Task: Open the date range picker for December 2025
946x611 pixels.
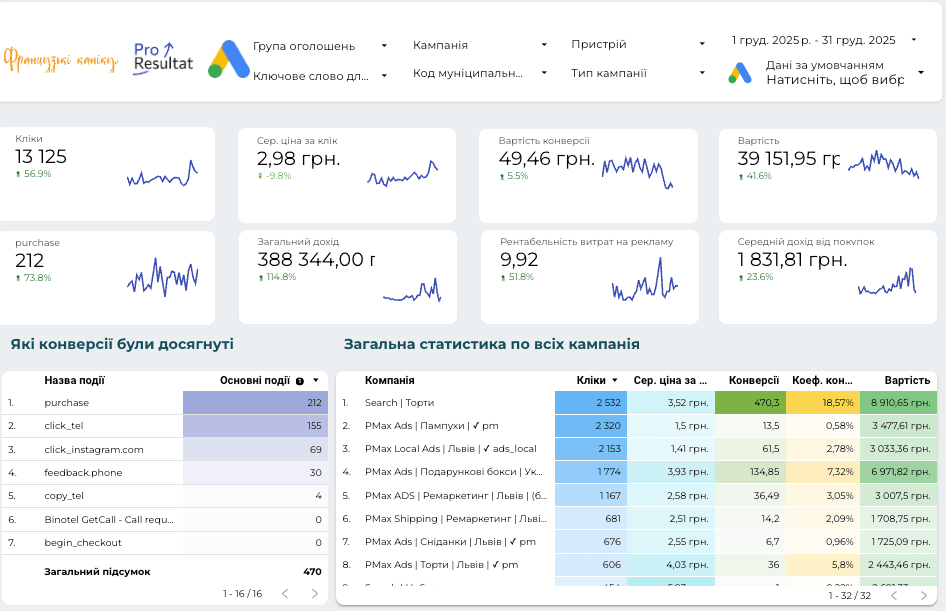Action: 824,40
